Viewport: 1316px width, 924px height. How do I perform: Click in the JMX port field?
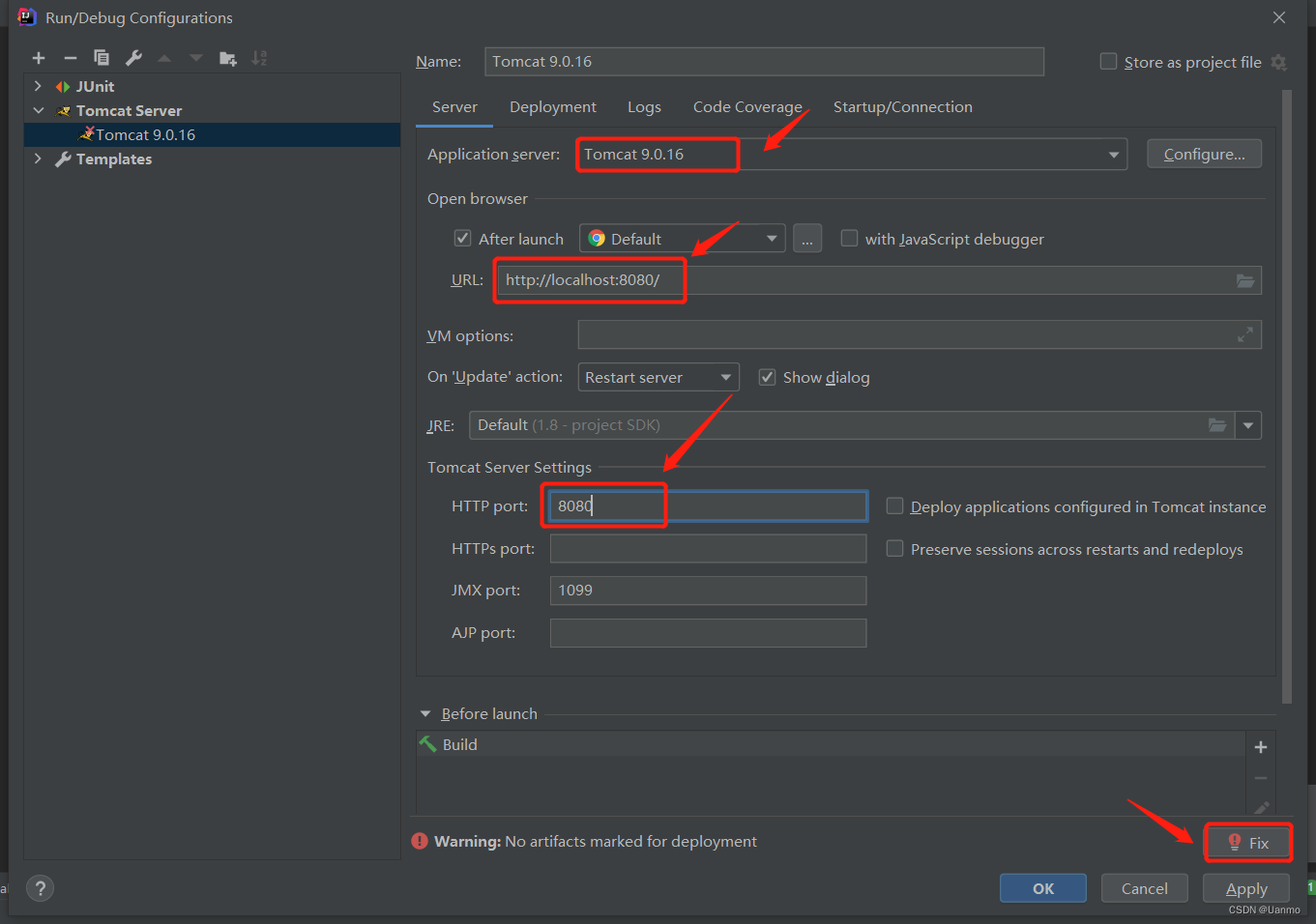[708, 591]
